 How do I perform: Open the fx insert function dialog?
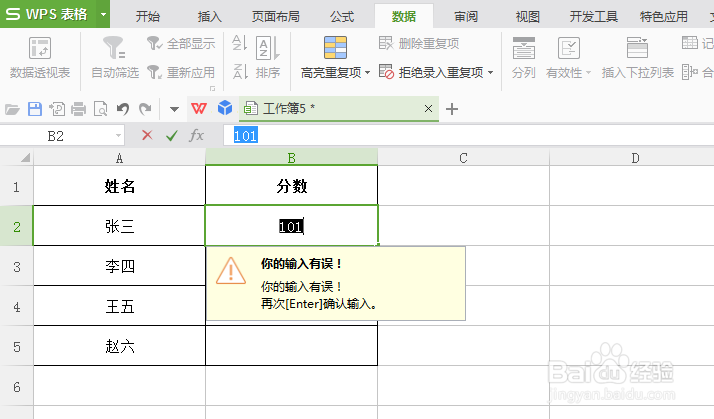tap(196, 135)
